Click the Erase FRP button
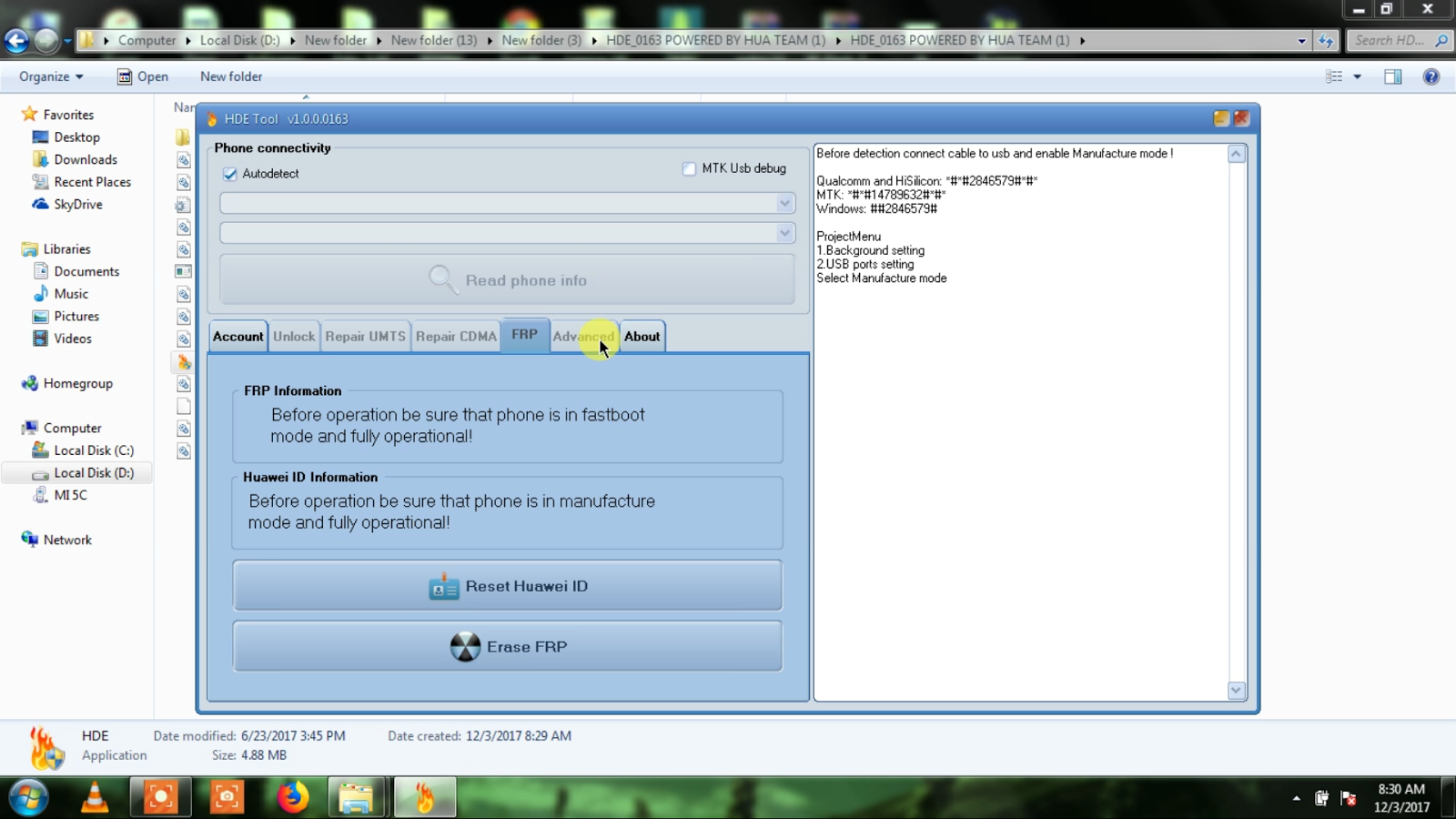Viewport: 1456px width, 819px height. [507, 646]
